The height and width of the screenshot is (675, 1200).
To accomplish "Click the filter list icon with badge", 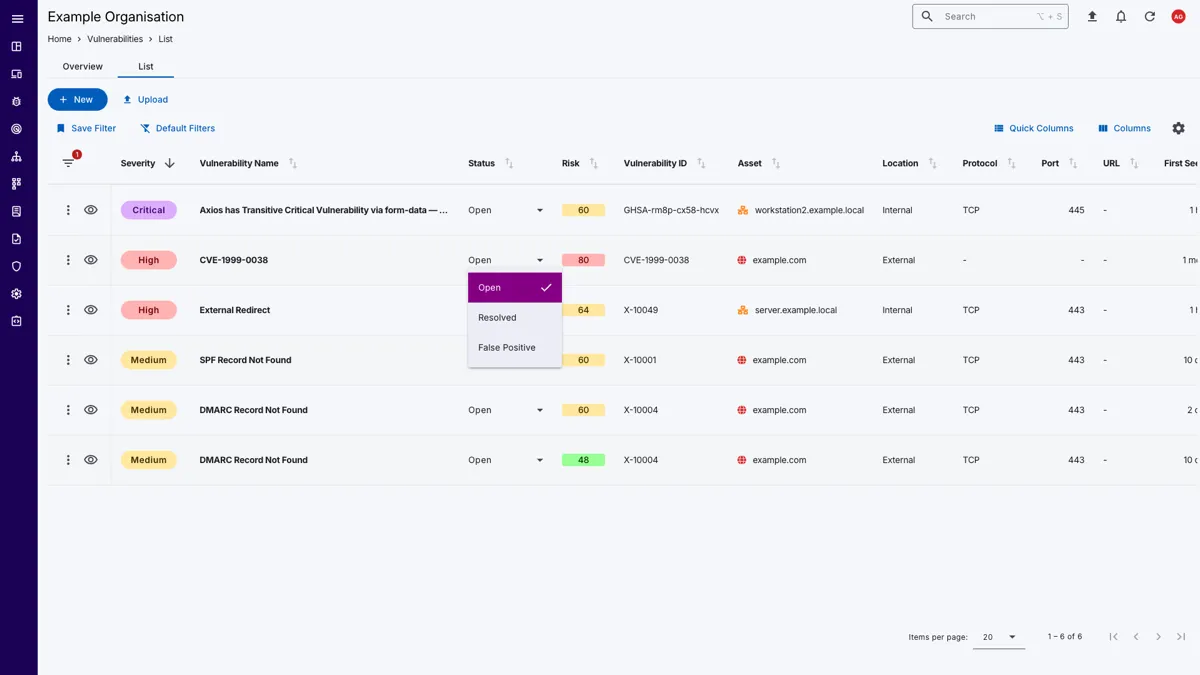I will 68,163.
